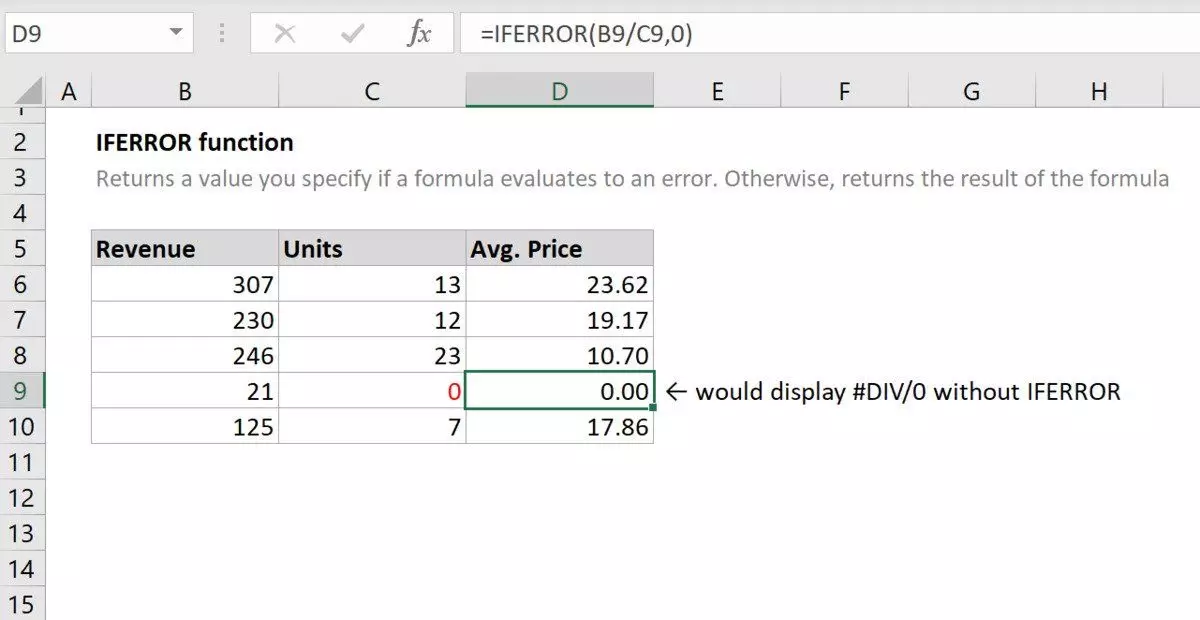Open Insert Function fx dialog

pos(419,34)
